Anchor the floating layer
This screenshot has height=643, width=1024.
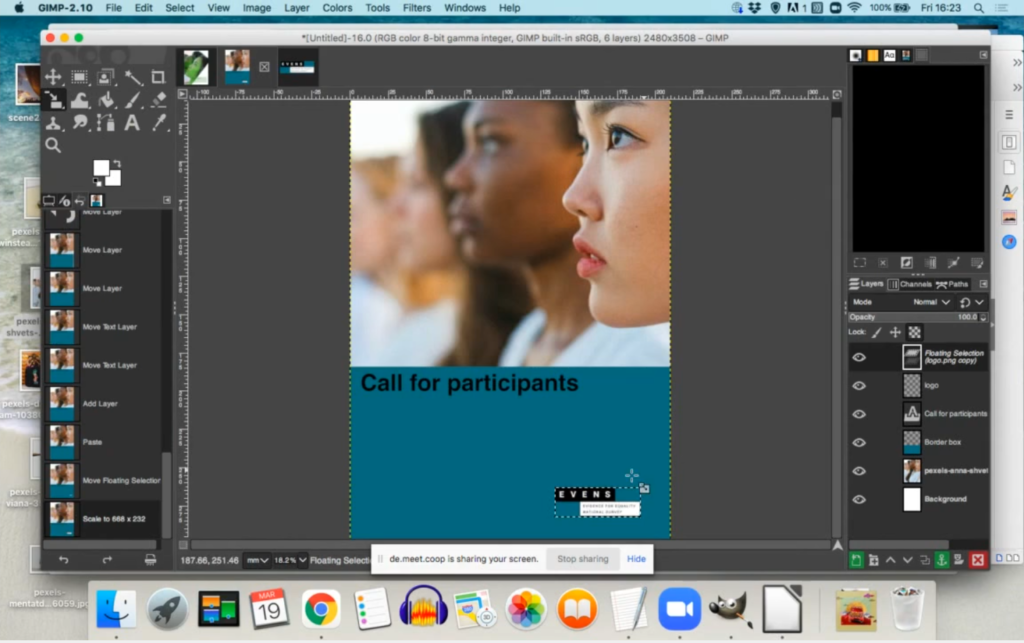coord(942,559)
